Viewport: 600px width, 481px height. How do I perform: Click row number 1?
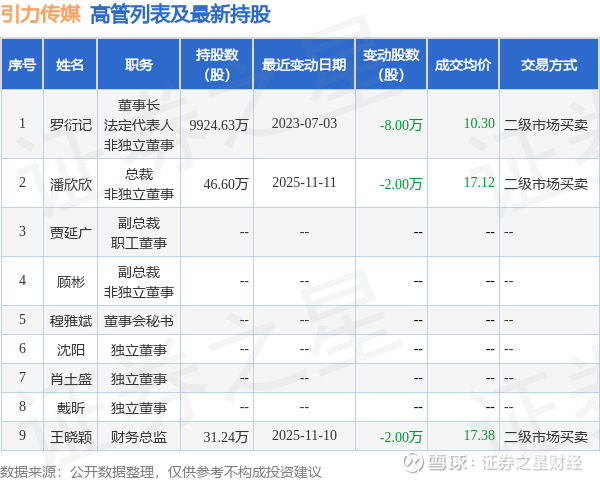22,123
